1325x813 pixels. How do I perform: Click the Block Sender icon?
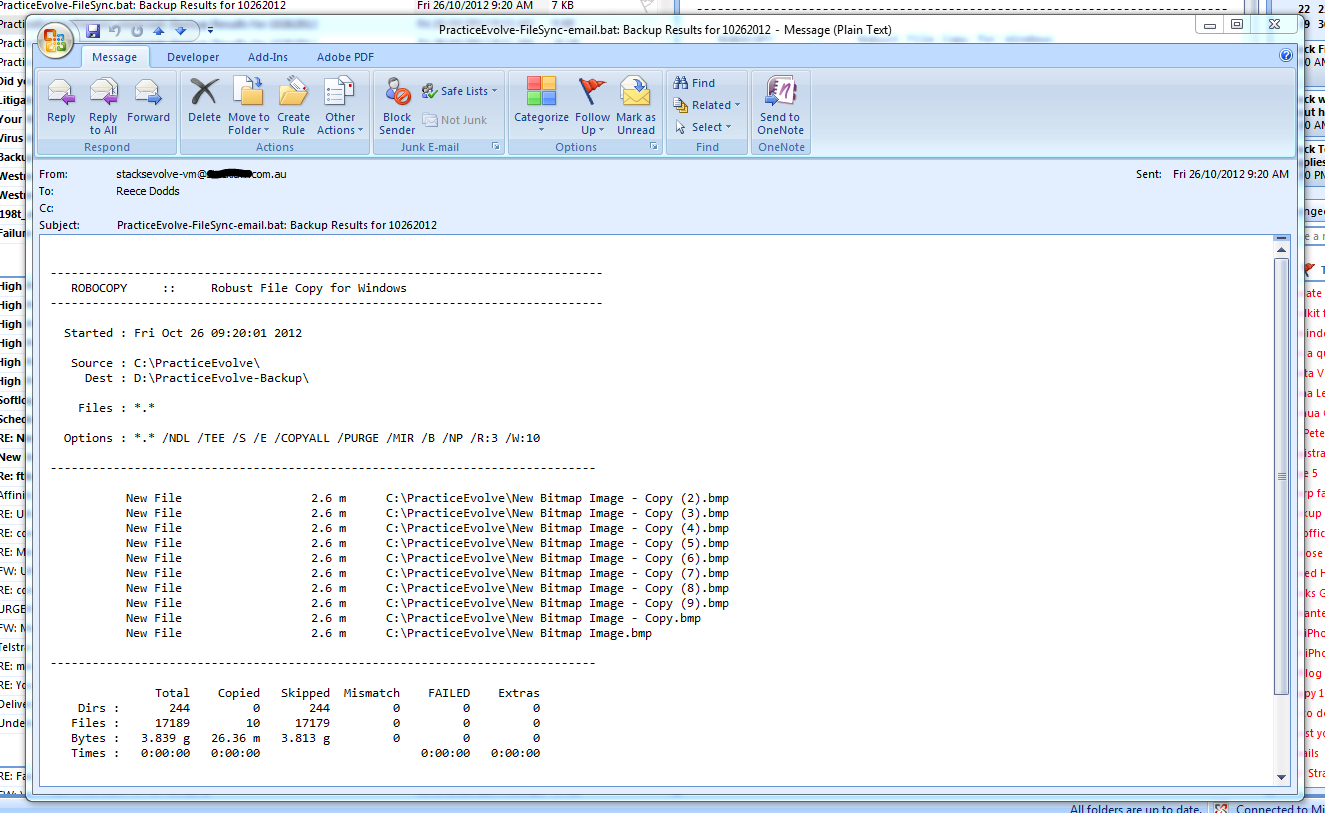click(x=397, y=105)
